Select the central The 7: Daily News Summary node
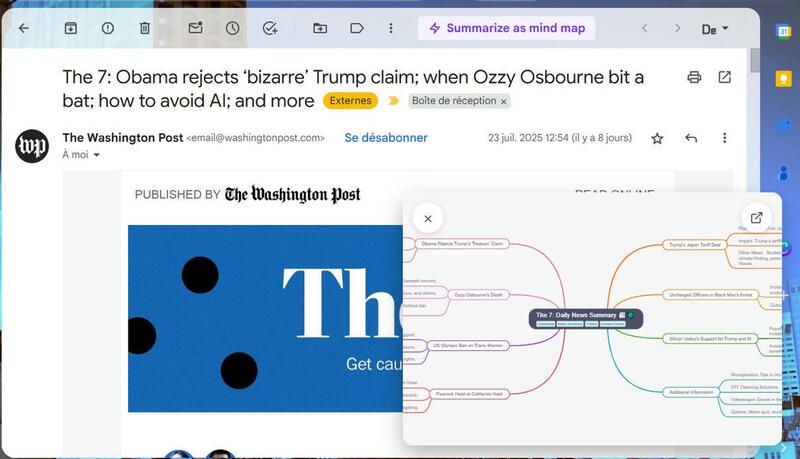 pos(586,318)
